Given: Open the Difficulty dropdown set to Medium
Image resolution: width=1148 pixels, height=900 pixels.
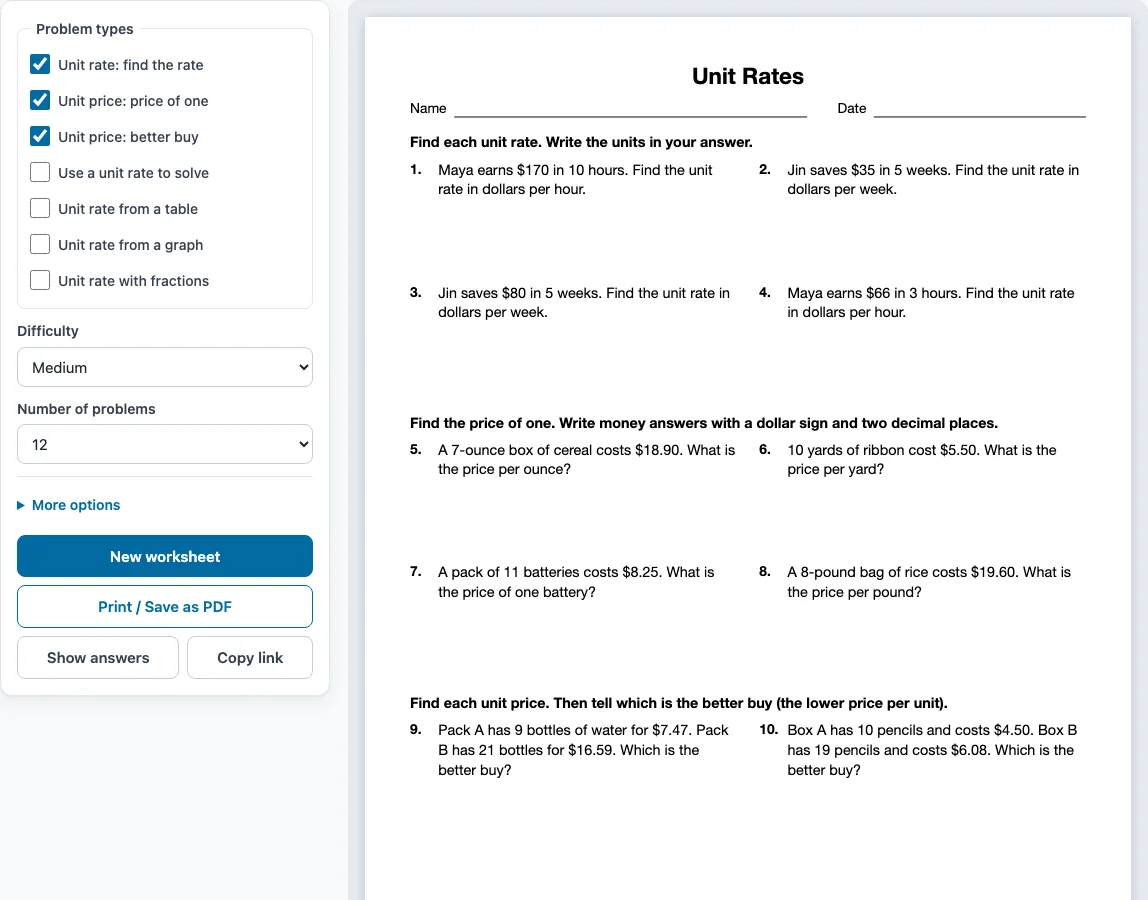Looking at the screenshot, I should [x=165, y=367].
